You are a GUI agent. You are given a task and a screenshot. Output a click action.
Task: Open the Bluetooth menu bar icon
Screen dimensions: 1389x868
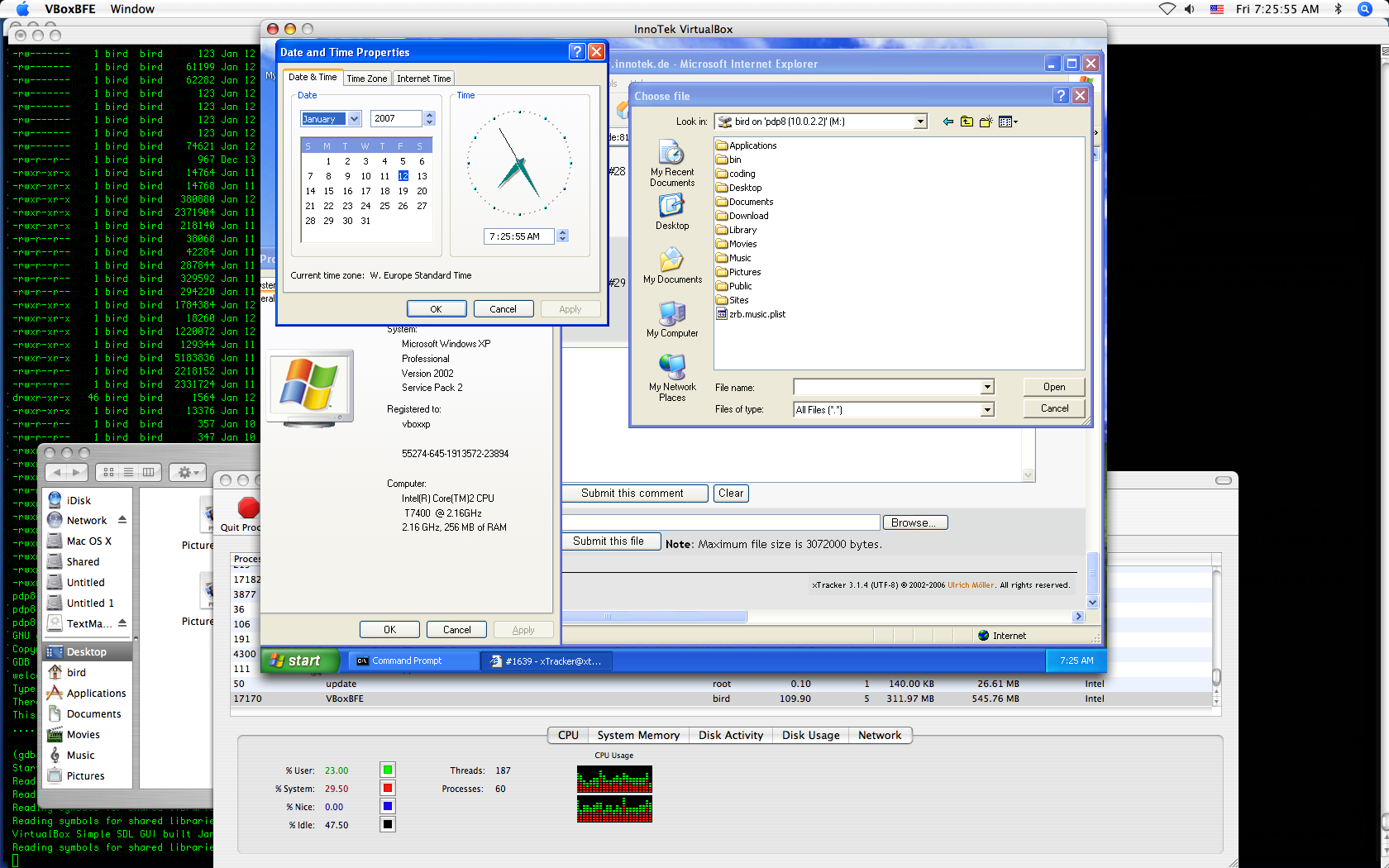(1339, 9)
